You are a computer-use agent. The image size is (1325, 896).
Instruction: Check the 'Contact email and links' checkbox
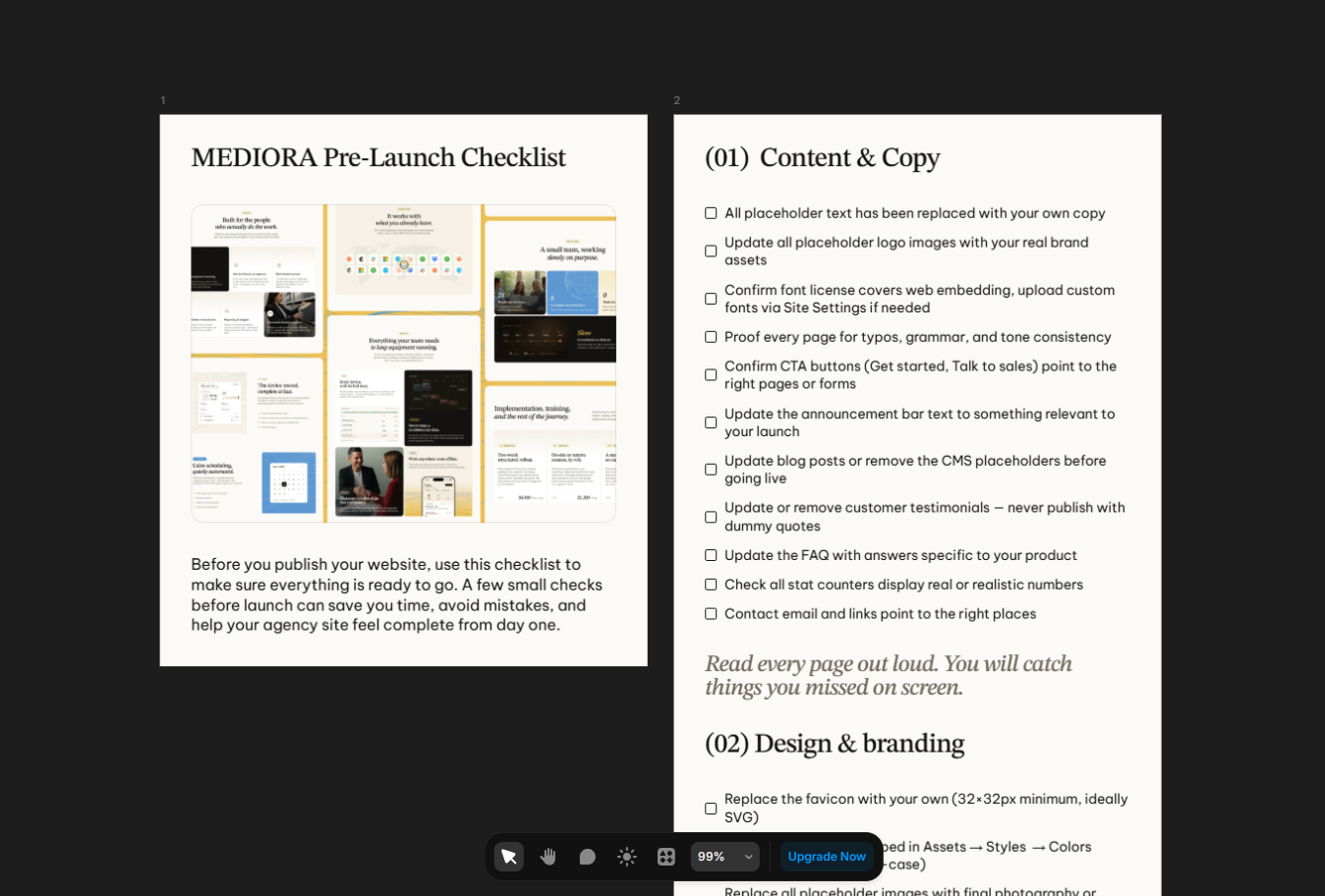(x=711, y=614)
